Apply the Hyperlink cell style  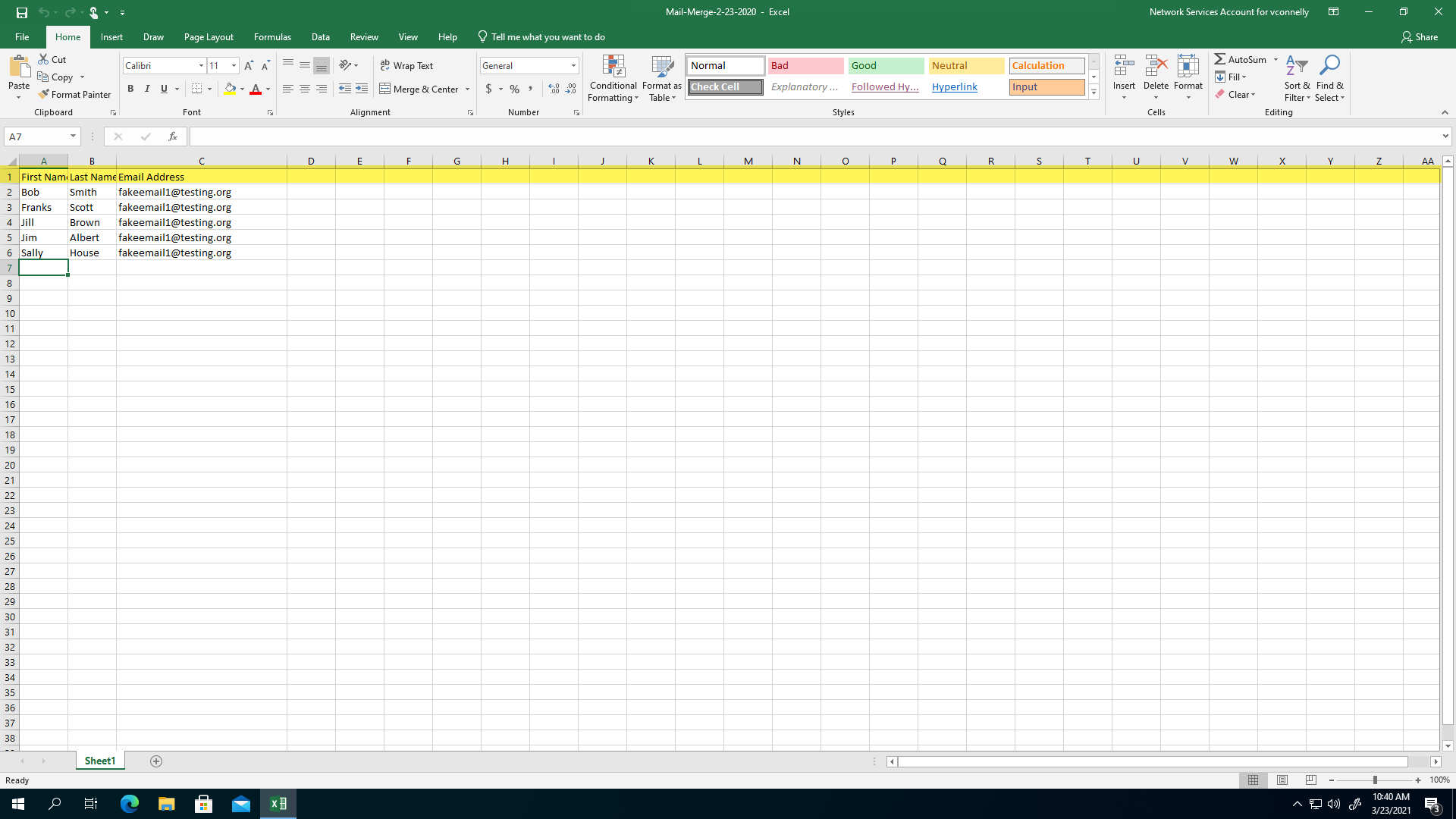coord(954,87)
